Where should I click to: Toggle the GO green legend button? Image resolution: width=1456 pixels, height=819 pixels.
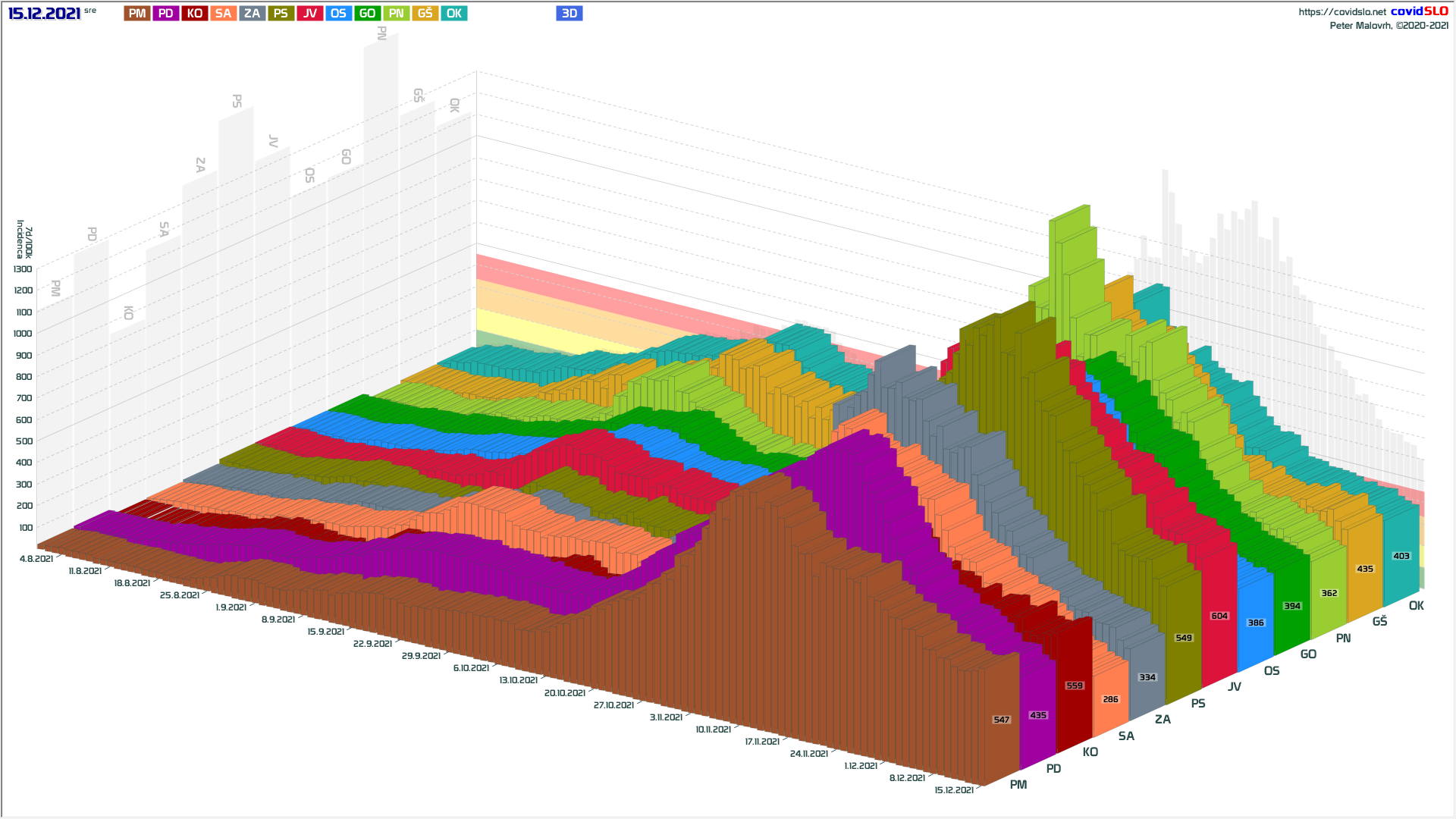tap(367, 14)
